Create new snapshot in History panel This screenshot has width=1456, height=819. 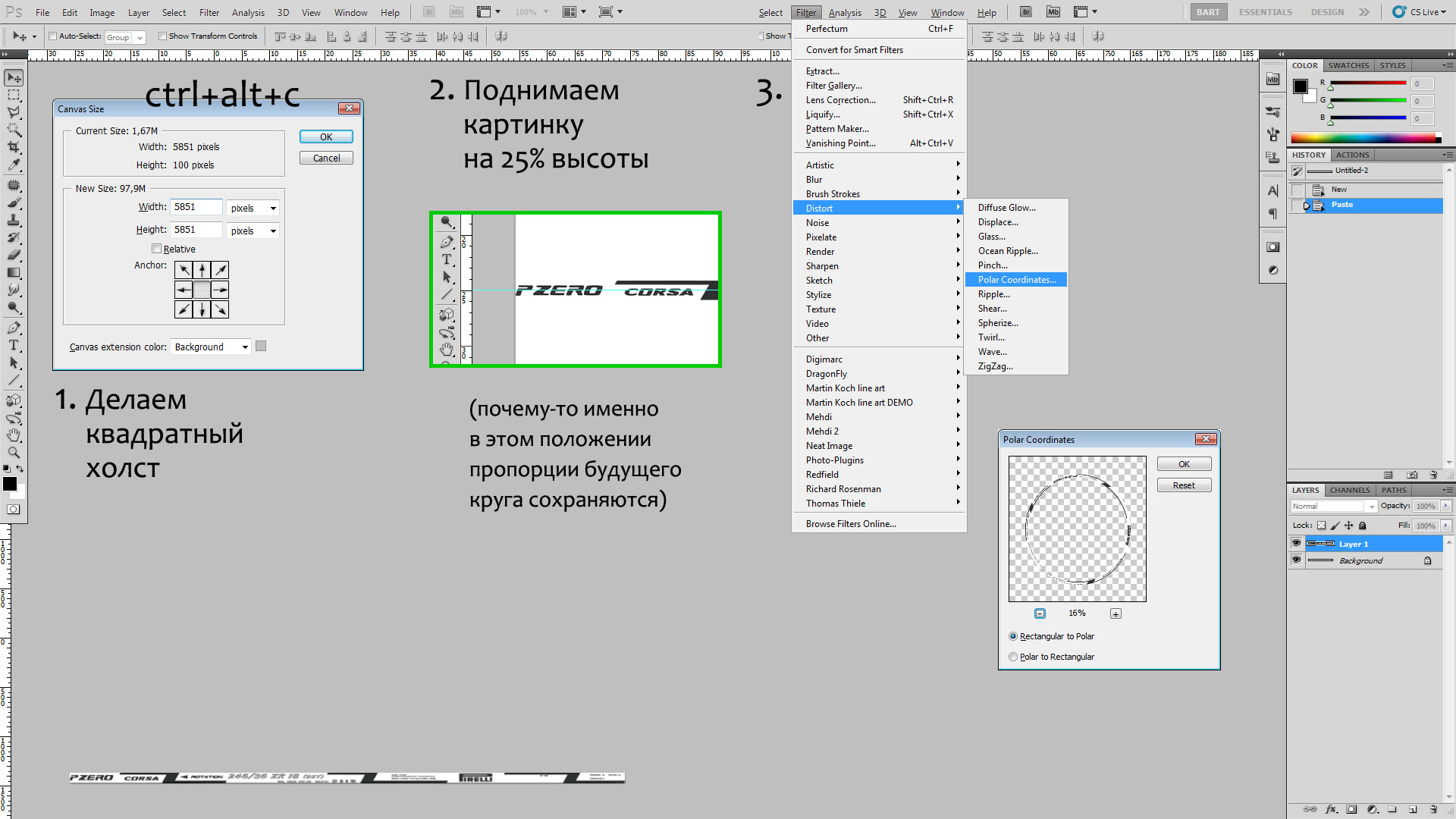(x=1412, y=475)
